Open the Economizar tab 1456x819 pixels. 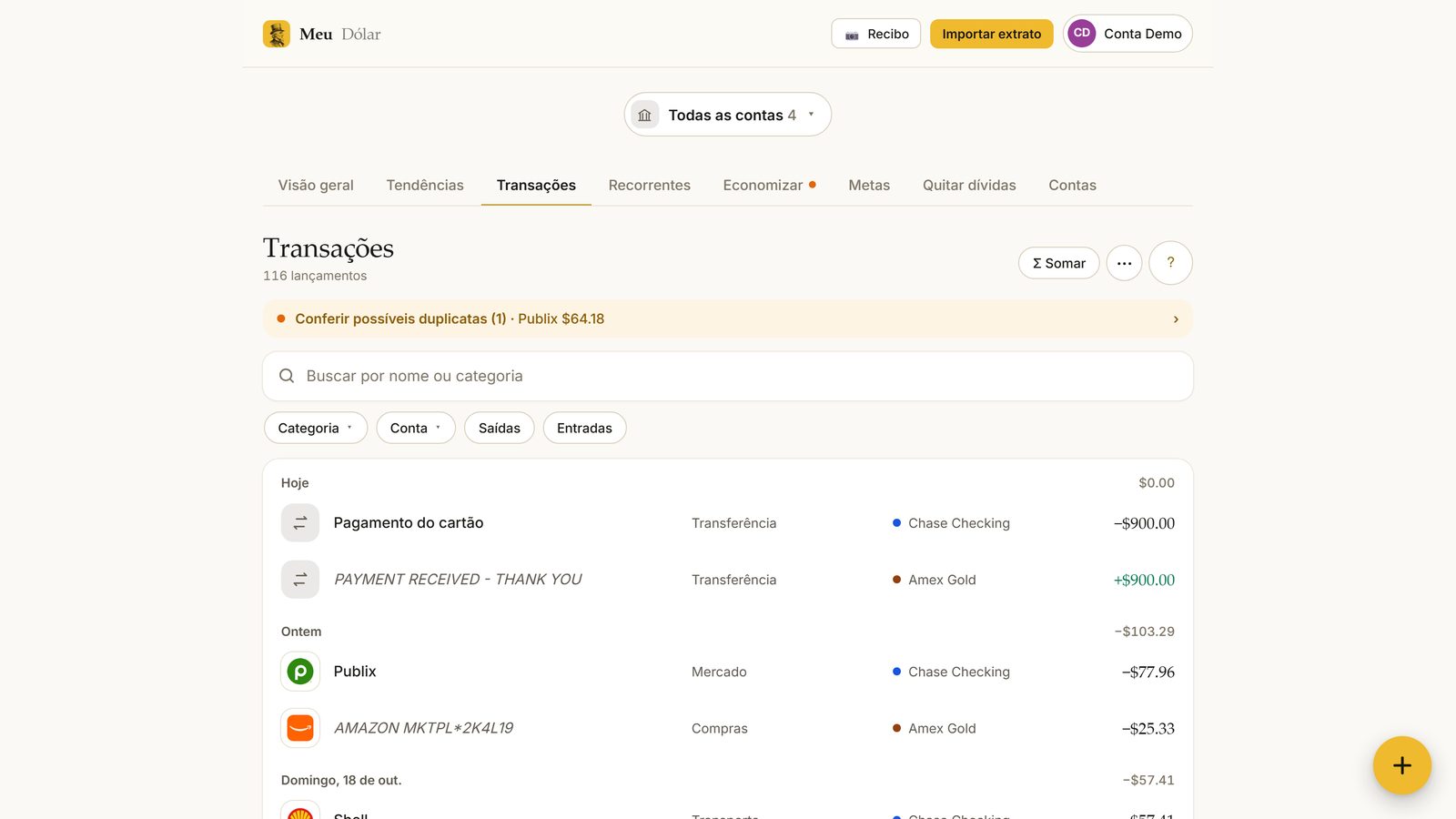[x=769, y=185]
